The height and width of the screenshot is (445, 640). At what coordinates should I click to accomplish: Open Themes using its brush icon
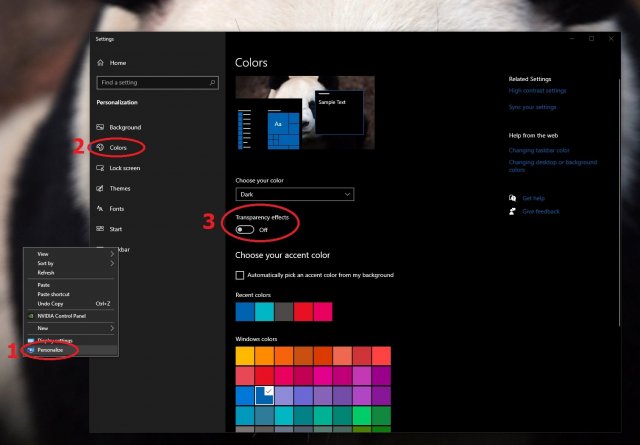click(100, 188)
